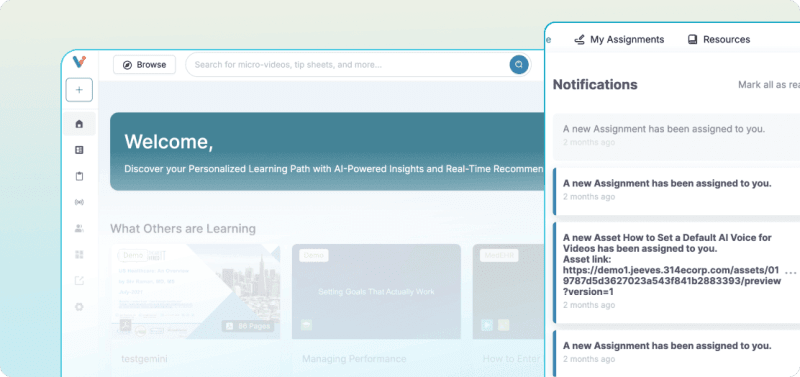Click the 86 Pages badge
Viewport: 800px width, 377px height.
tap(249, 326)
